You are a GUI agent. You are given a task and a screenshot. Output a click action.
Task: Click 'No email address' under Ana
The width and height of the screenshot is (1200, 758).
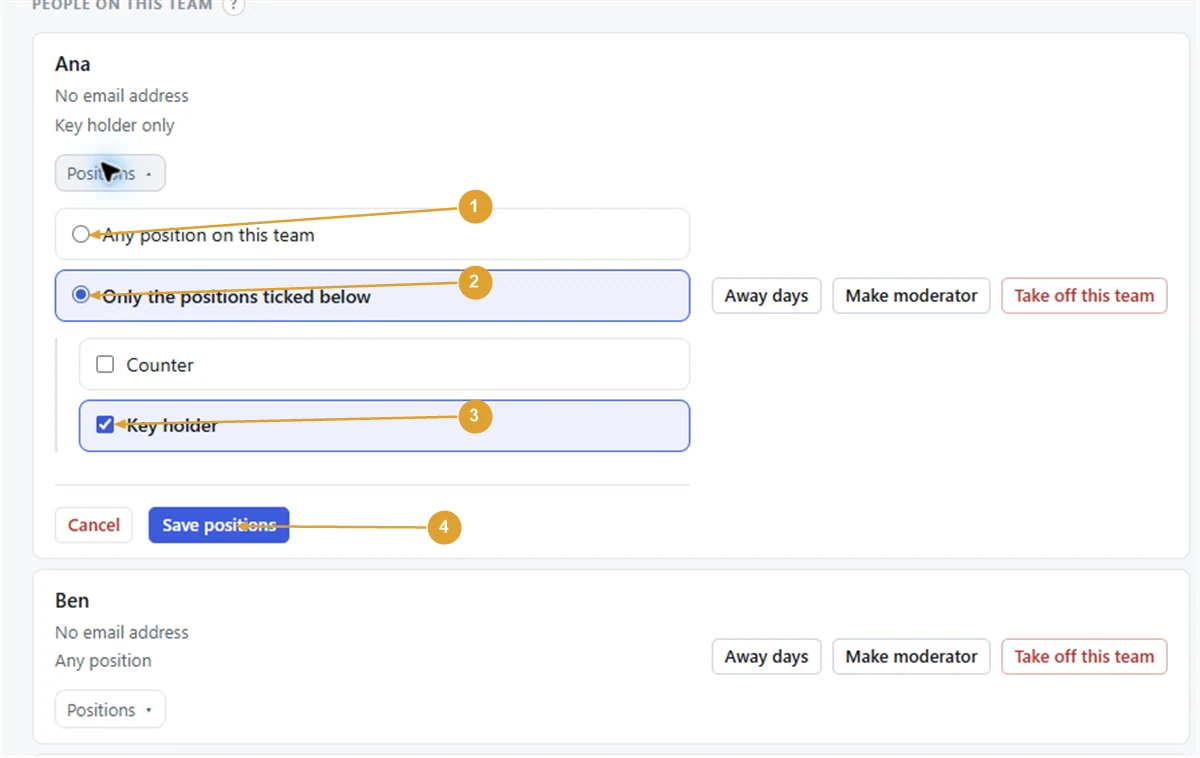pyautogui.click(x=122, y=96)
